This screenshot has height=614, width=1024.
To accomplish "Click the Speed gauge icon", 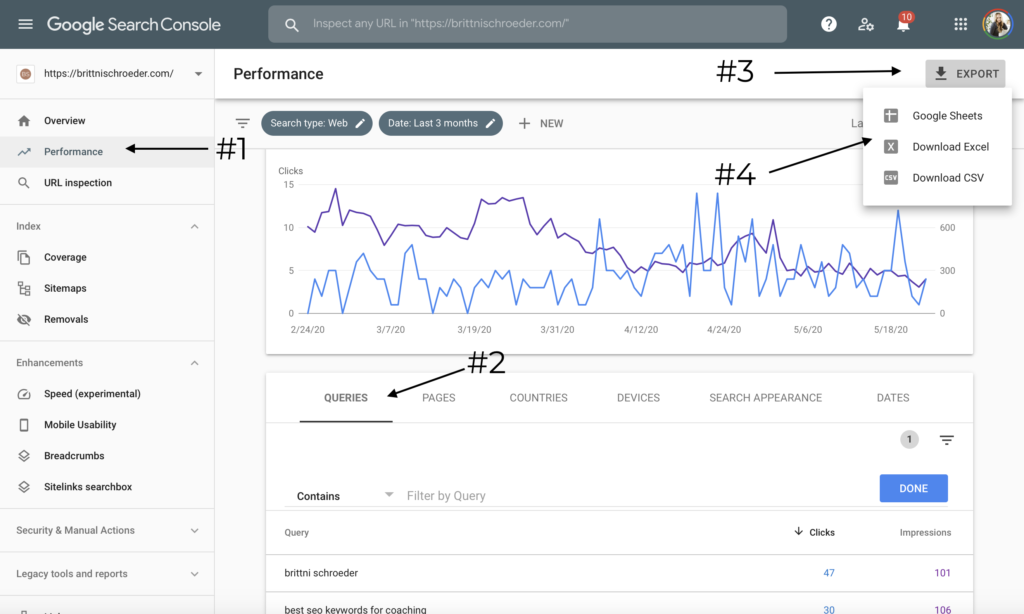I will (x=24, y=394).
